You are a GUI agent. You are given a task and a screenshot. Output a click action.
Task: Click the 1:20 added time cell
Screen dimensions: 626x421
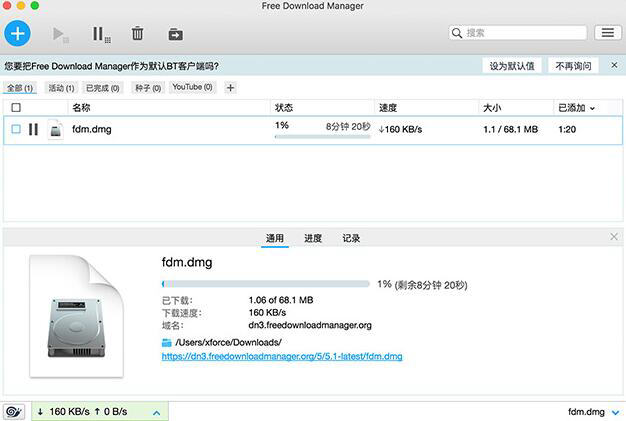pyautogui.click(x=567, y=129)
